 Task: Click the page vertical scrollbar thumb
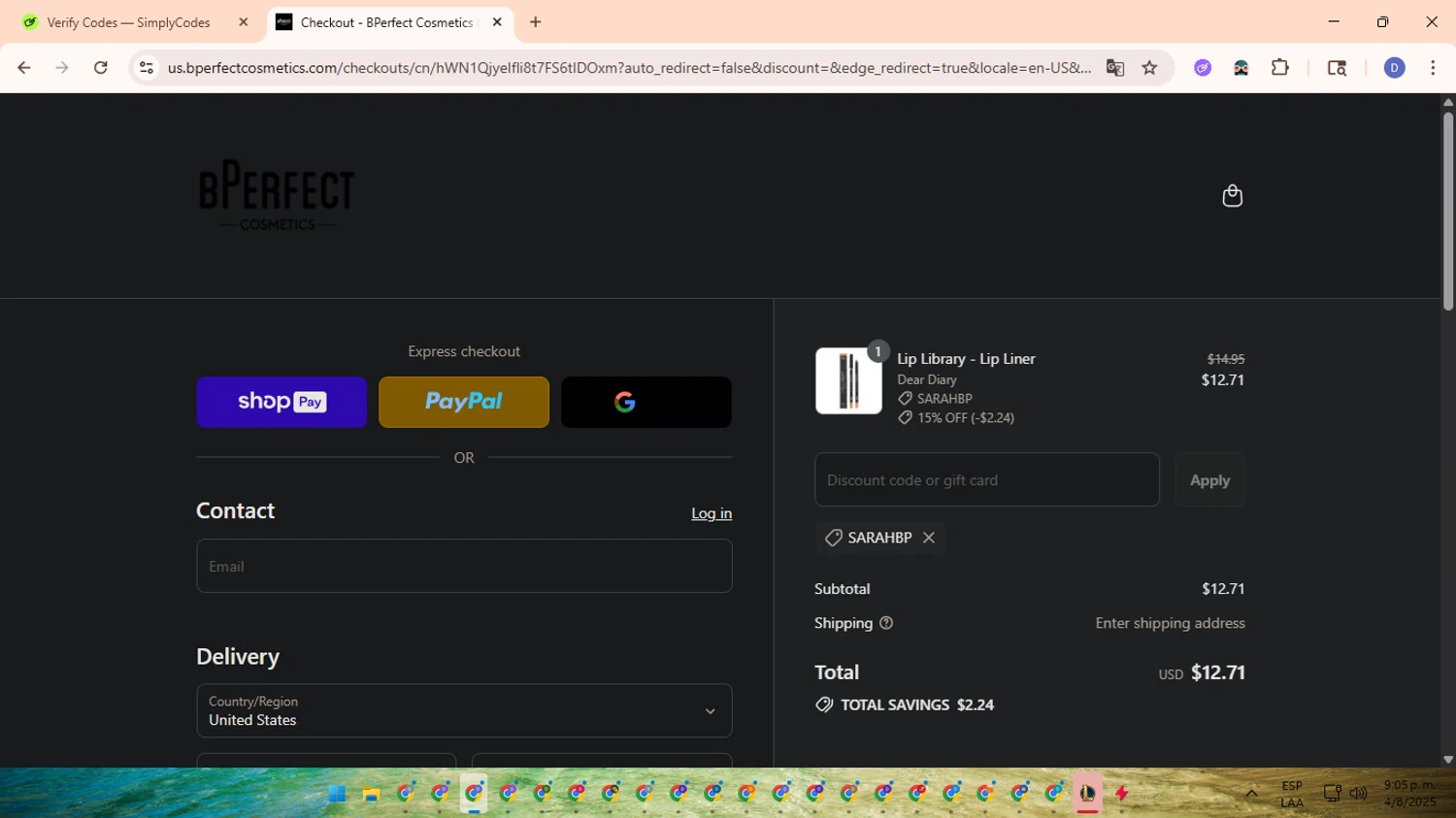(x=1447, y=211)
